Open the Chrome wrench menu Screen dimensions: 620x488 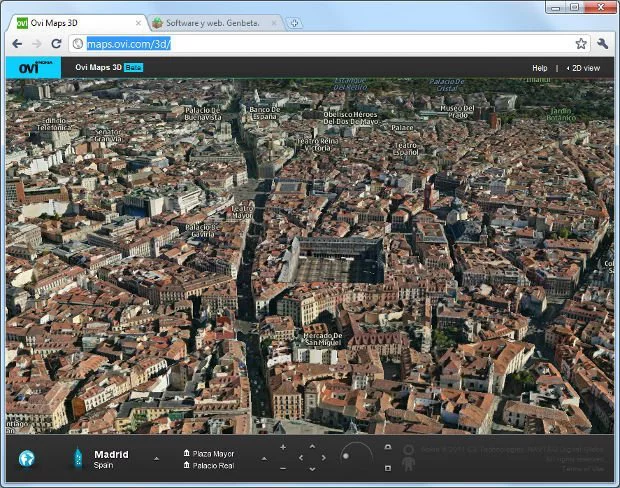(603, 44)
